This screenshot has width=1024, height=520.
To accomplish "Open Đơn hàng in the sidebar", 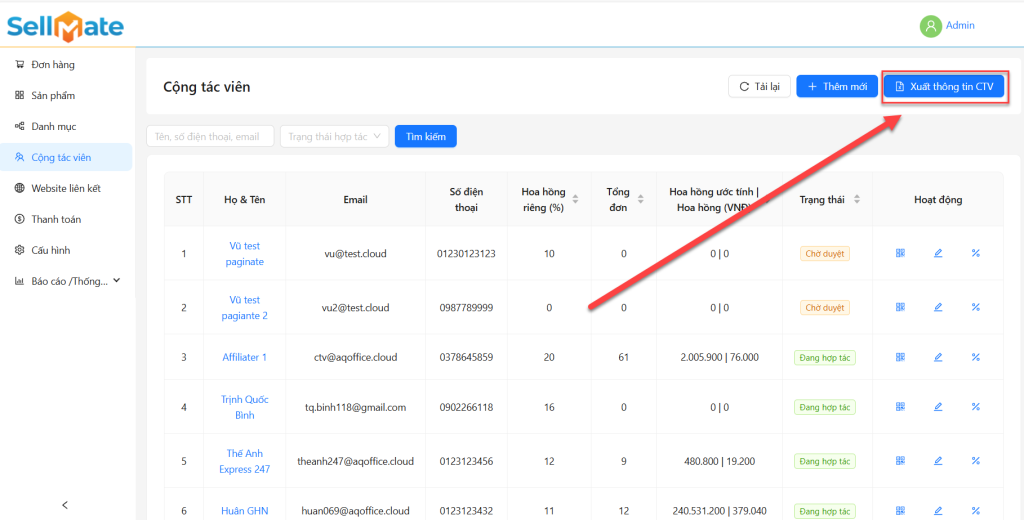I will (x=52, y=65).
